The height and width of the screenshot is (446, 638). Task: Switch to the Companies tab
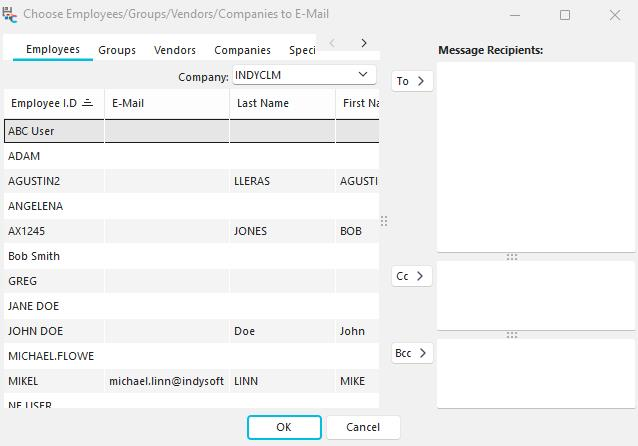click(243, 50)
